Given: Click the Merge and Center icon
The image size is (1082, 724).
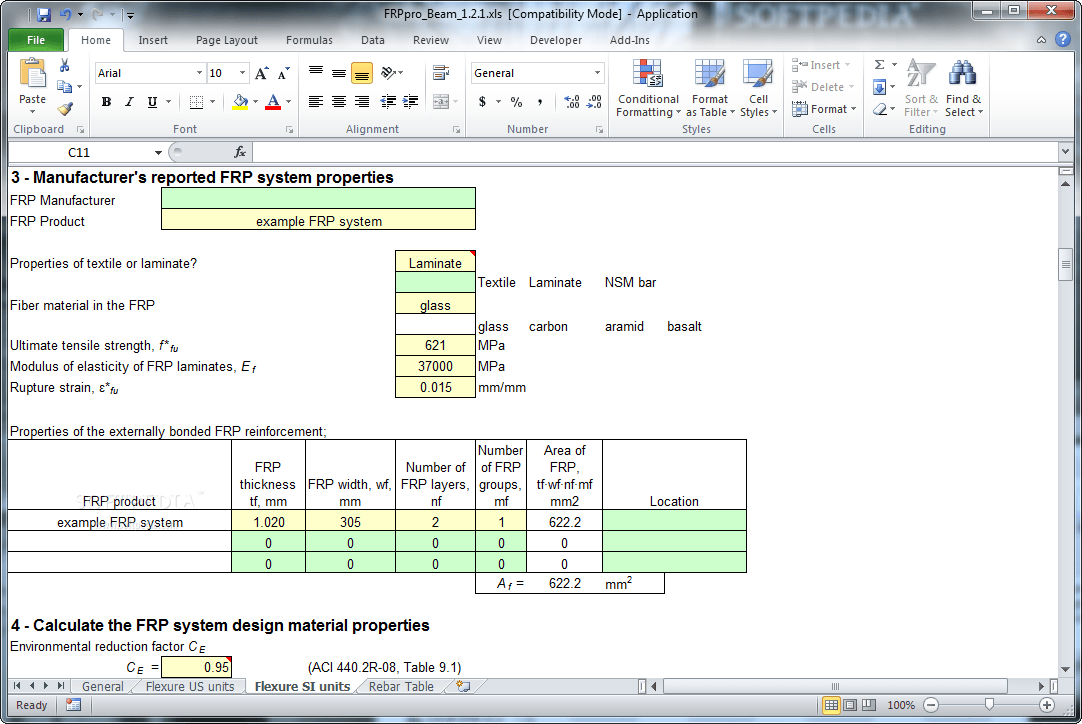Looking at the screenshot, I should click(x=442, y=102).
